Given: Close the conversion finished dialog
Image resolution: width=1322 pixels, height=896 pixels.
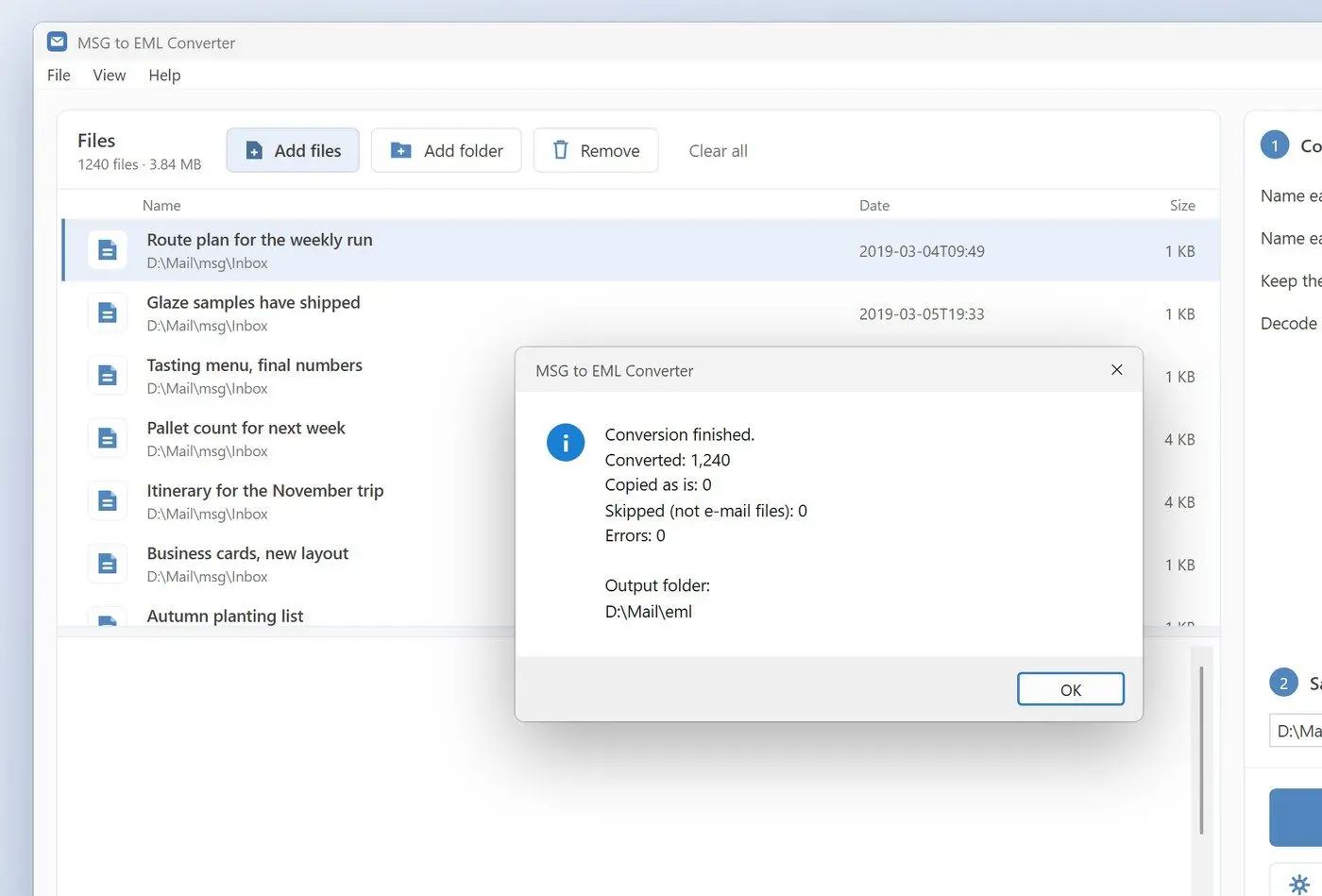Looking at the screenshot, I should click(1117, 370).
